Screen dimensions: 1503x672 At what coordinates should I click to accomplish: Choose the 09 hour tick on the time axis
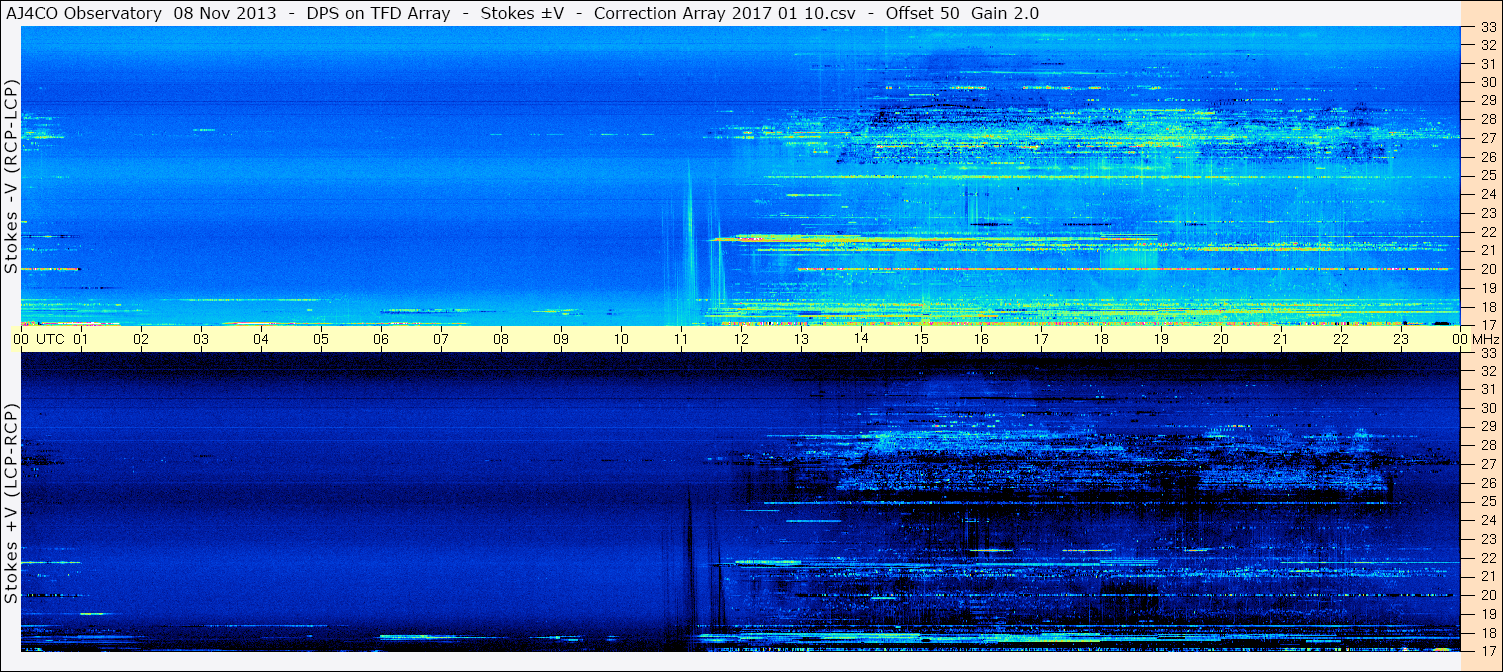(x=561, y=339)
